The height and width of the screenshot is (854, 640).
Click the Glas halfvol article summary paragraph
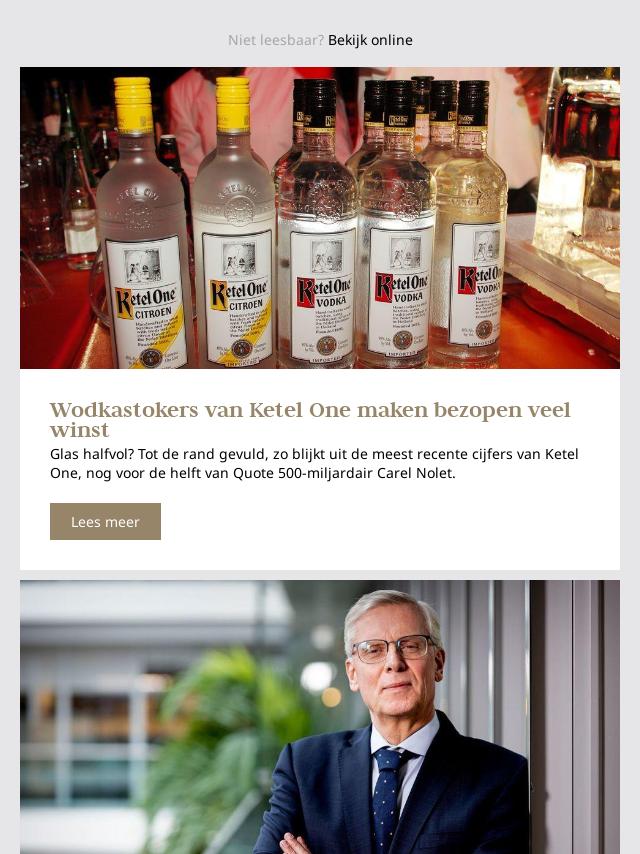coord(314,463)
